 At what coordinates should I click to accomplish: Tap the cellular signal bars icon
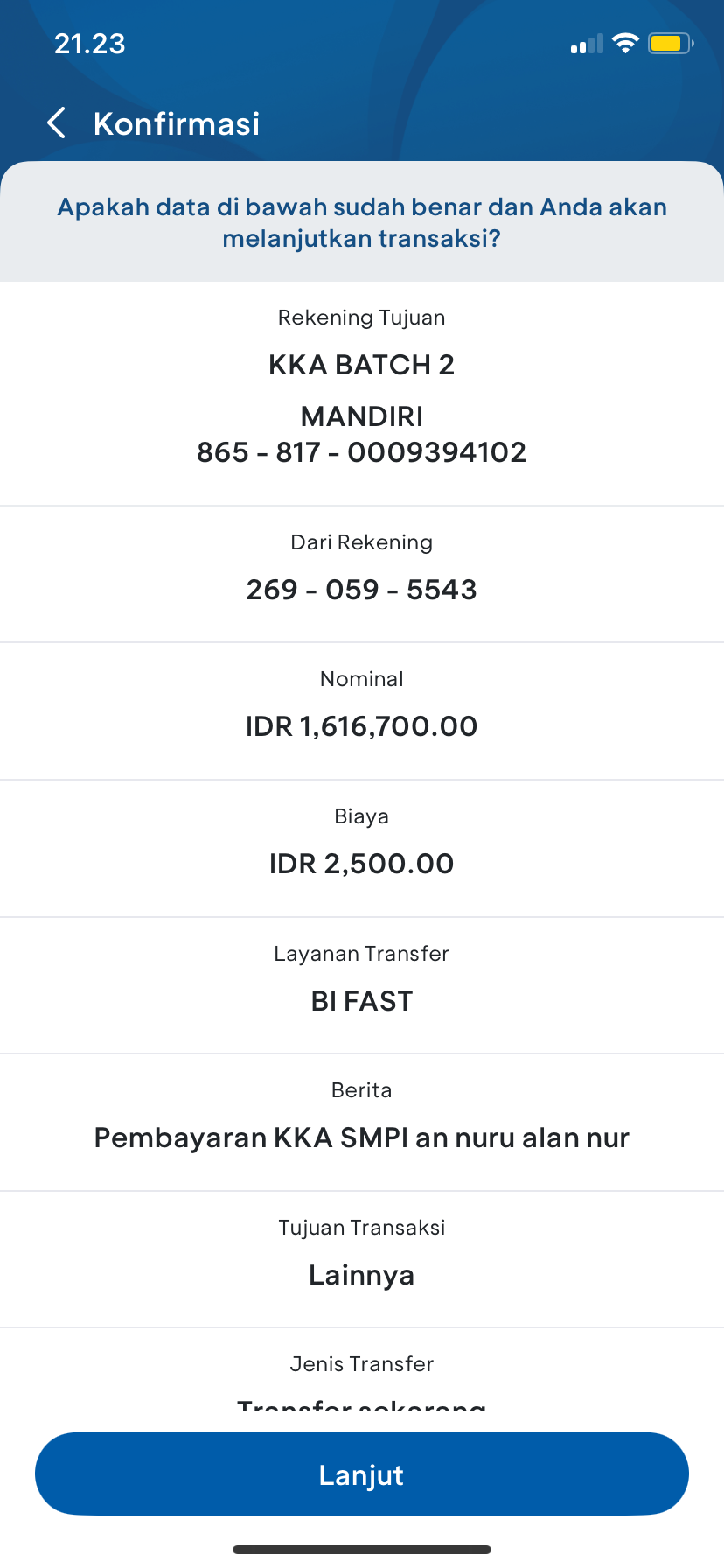point(587,44)
